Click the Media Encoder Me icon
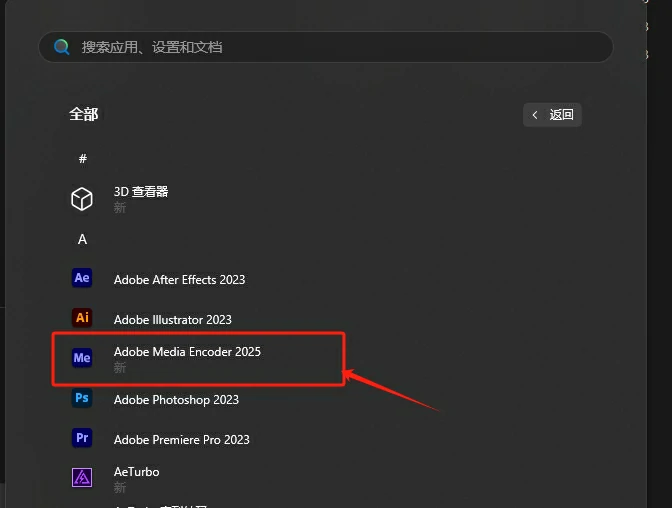The image size is (672, 508). pos(82,358)
